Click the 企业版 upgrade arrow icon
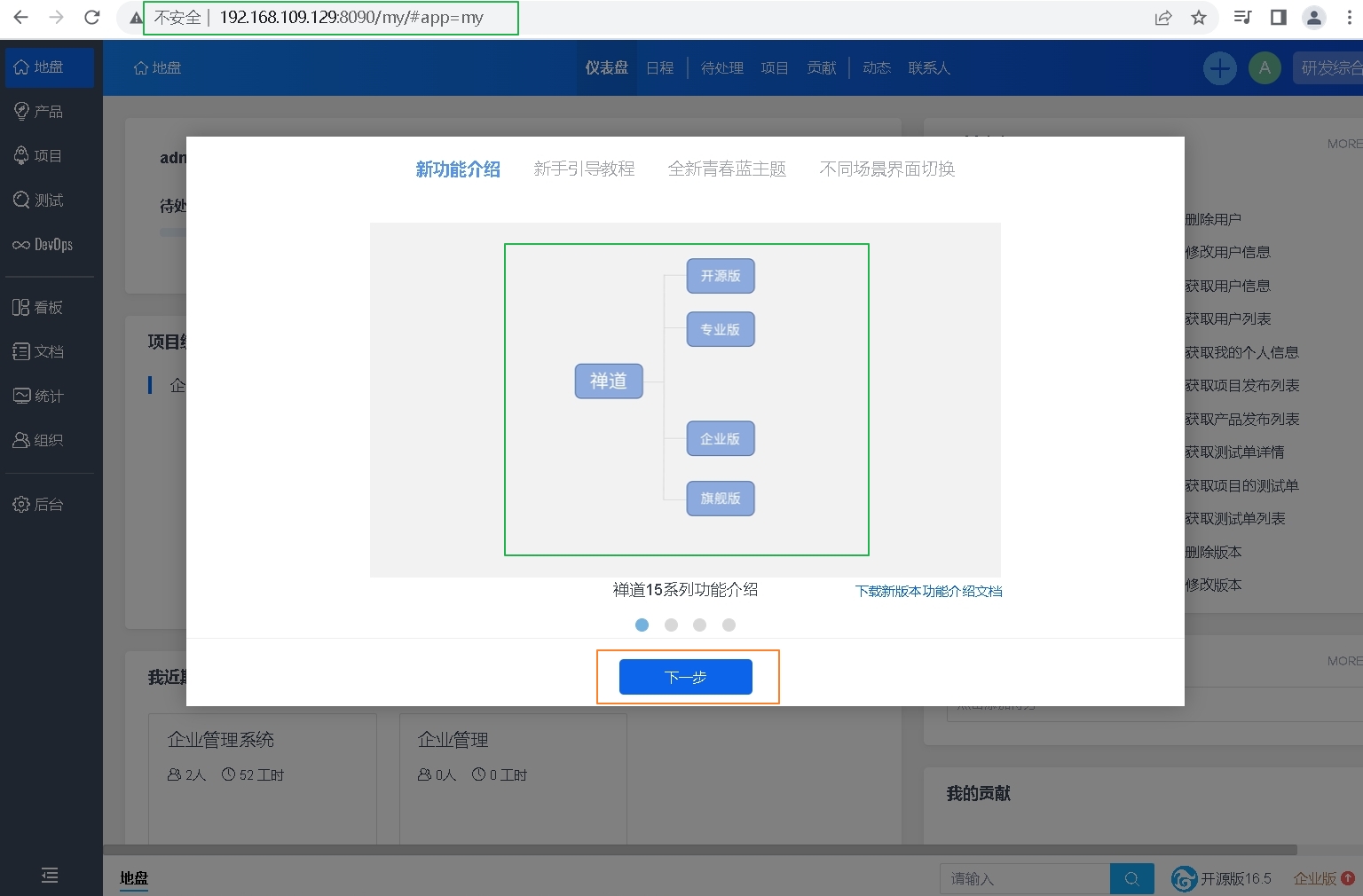 [1348, 878]
